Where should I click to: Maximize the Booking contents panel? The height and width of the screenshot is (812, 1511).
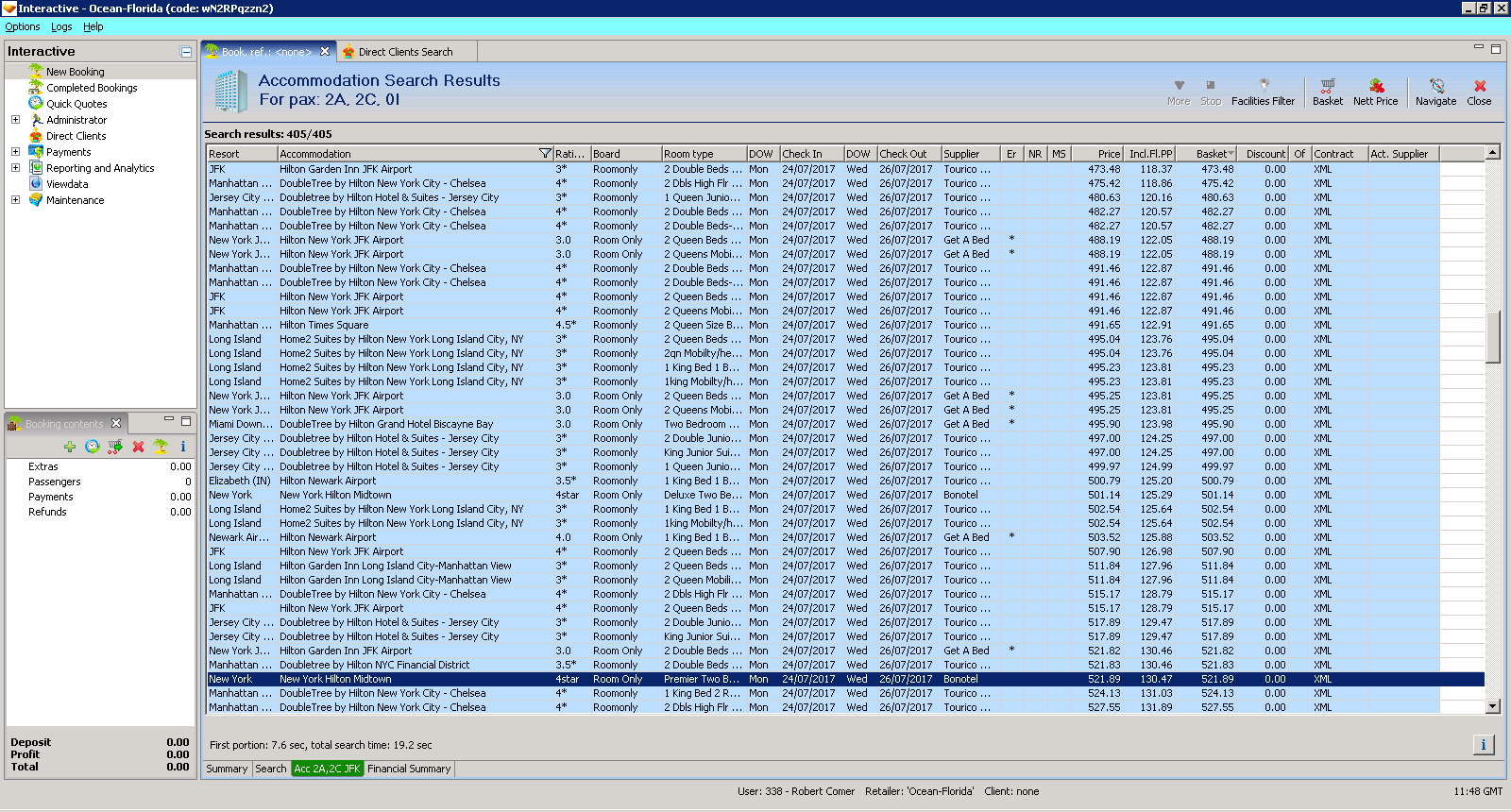pos(186,420)
